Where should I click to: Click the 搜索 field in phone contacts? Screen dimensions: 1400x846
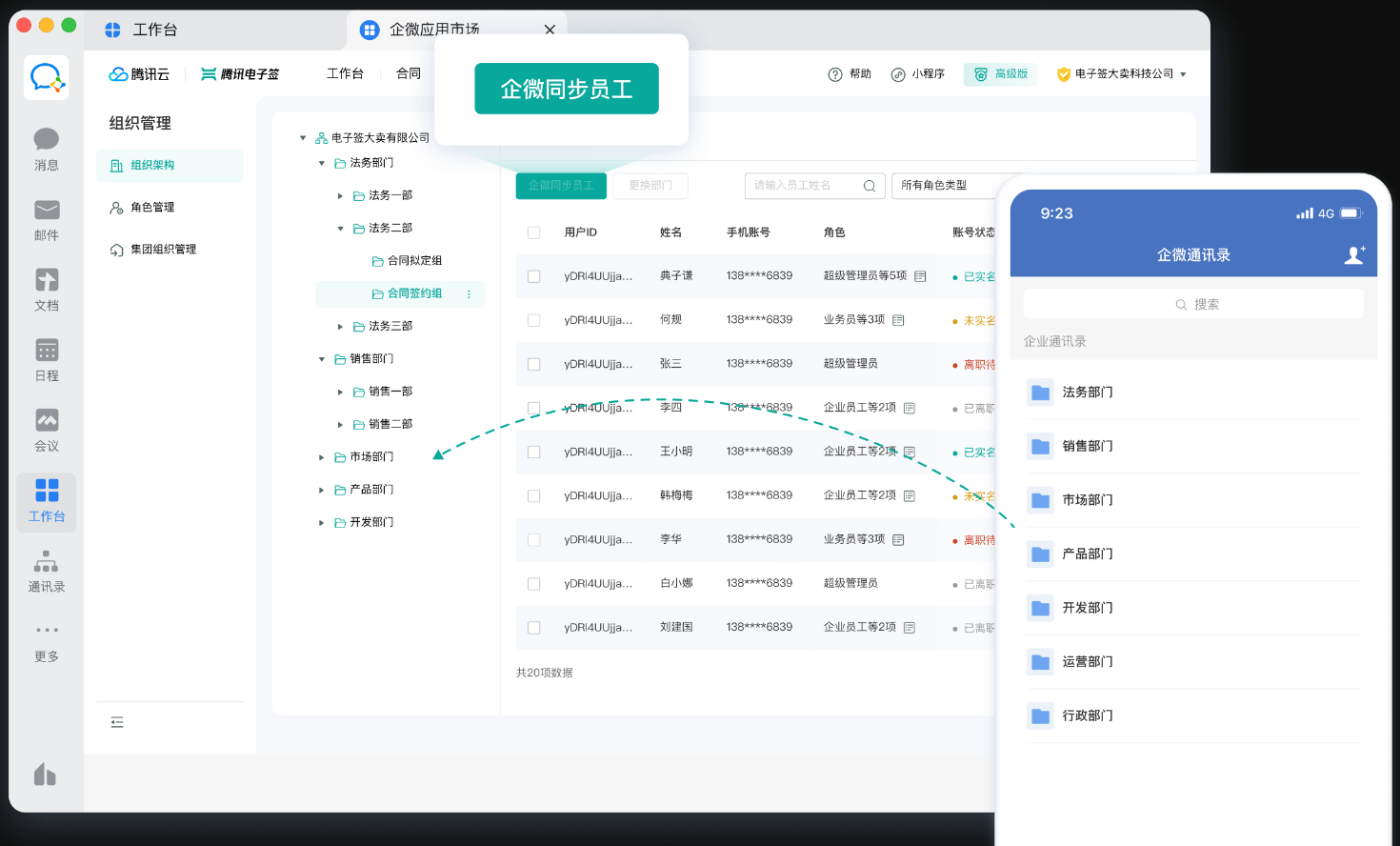(1193, 304)
